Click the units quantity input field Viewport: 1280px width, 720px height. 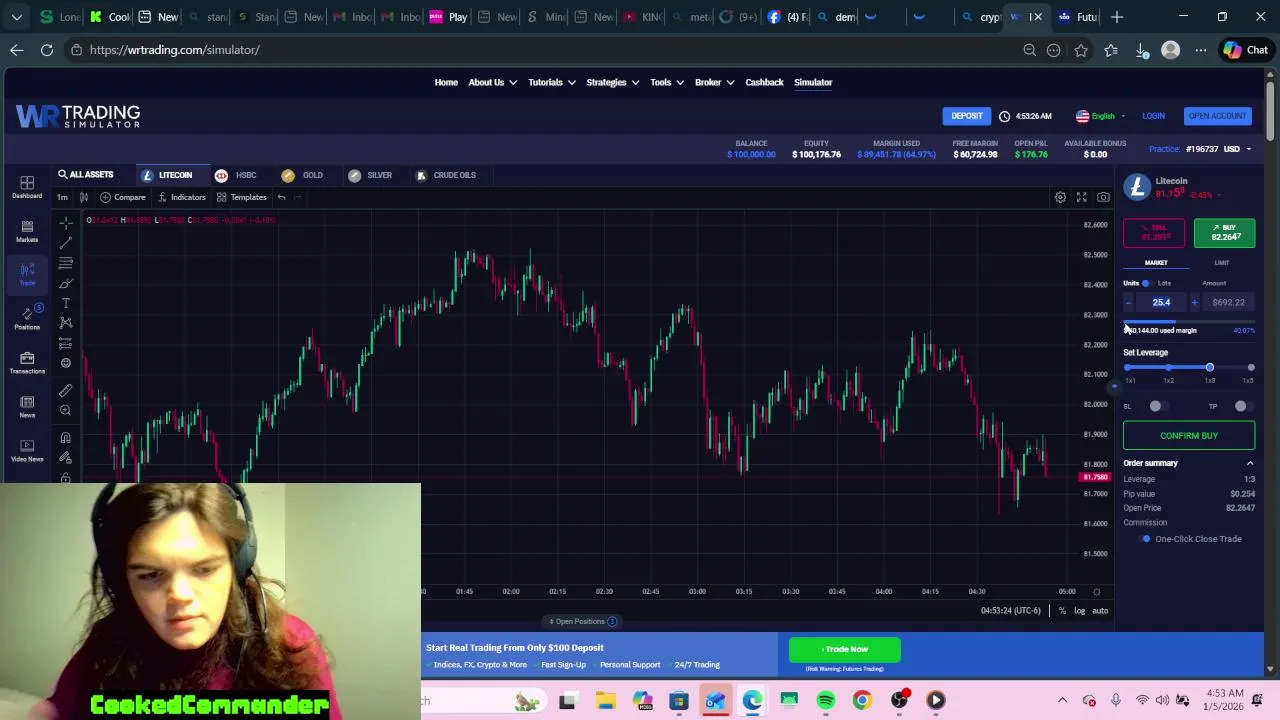[x=1161, y=302]
